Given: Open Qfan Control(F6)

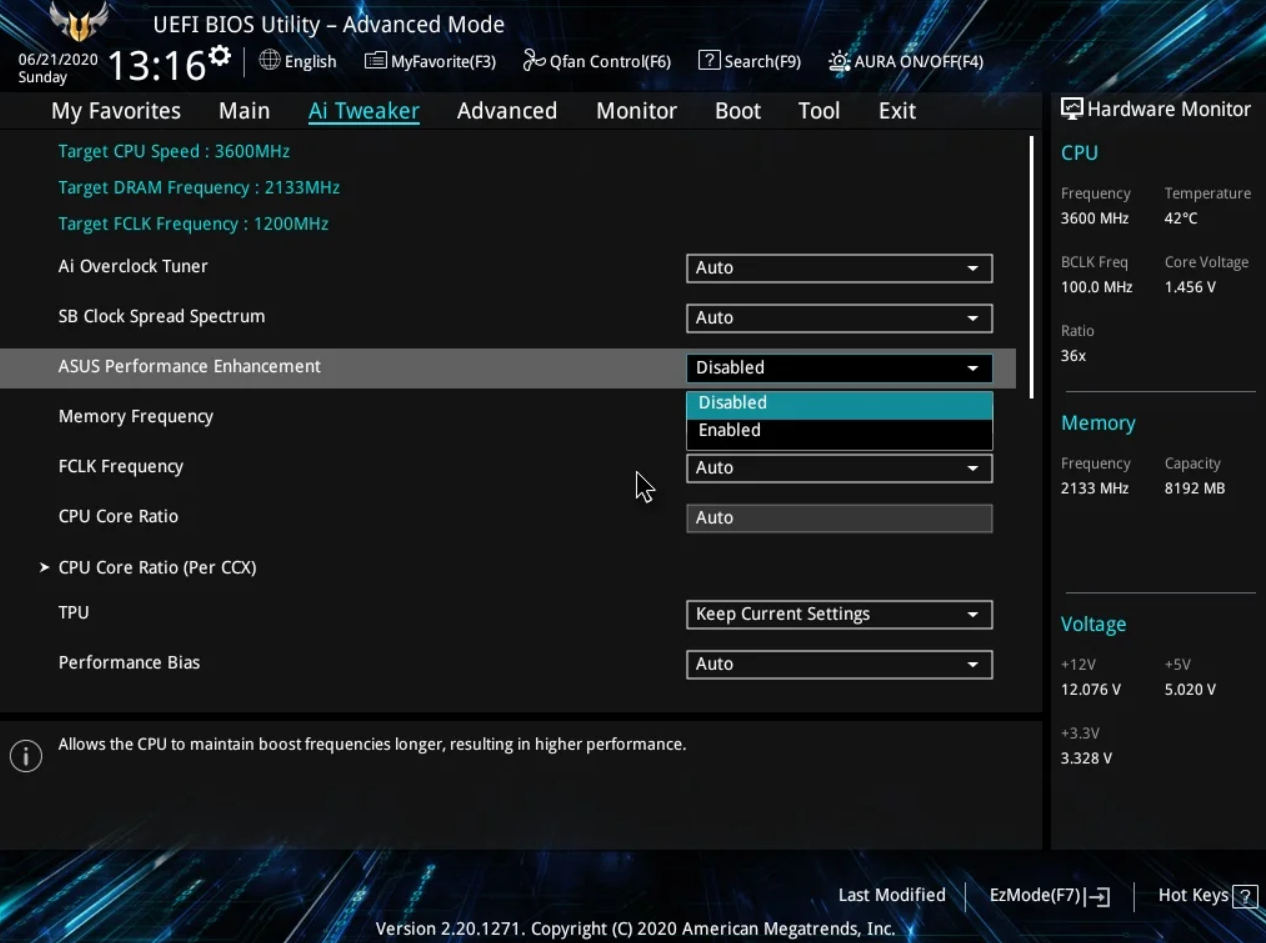Looking at the screenshot, I should click(597, 61).
